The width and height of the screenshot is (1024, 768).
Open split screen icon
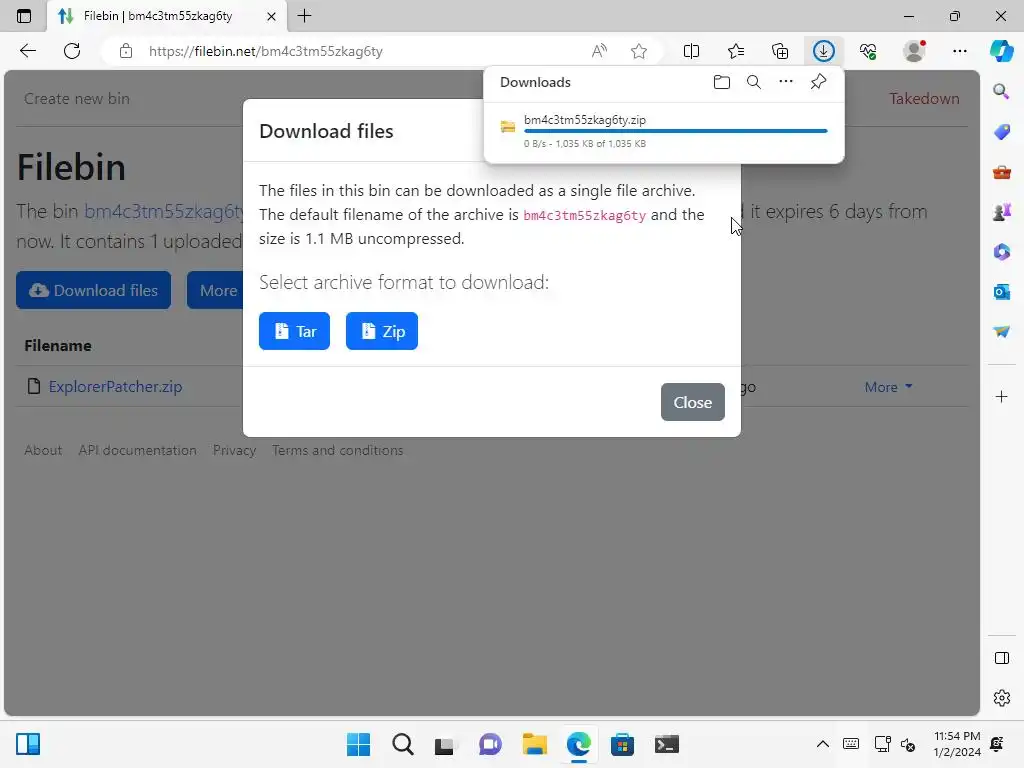click(x=691, y=51)
